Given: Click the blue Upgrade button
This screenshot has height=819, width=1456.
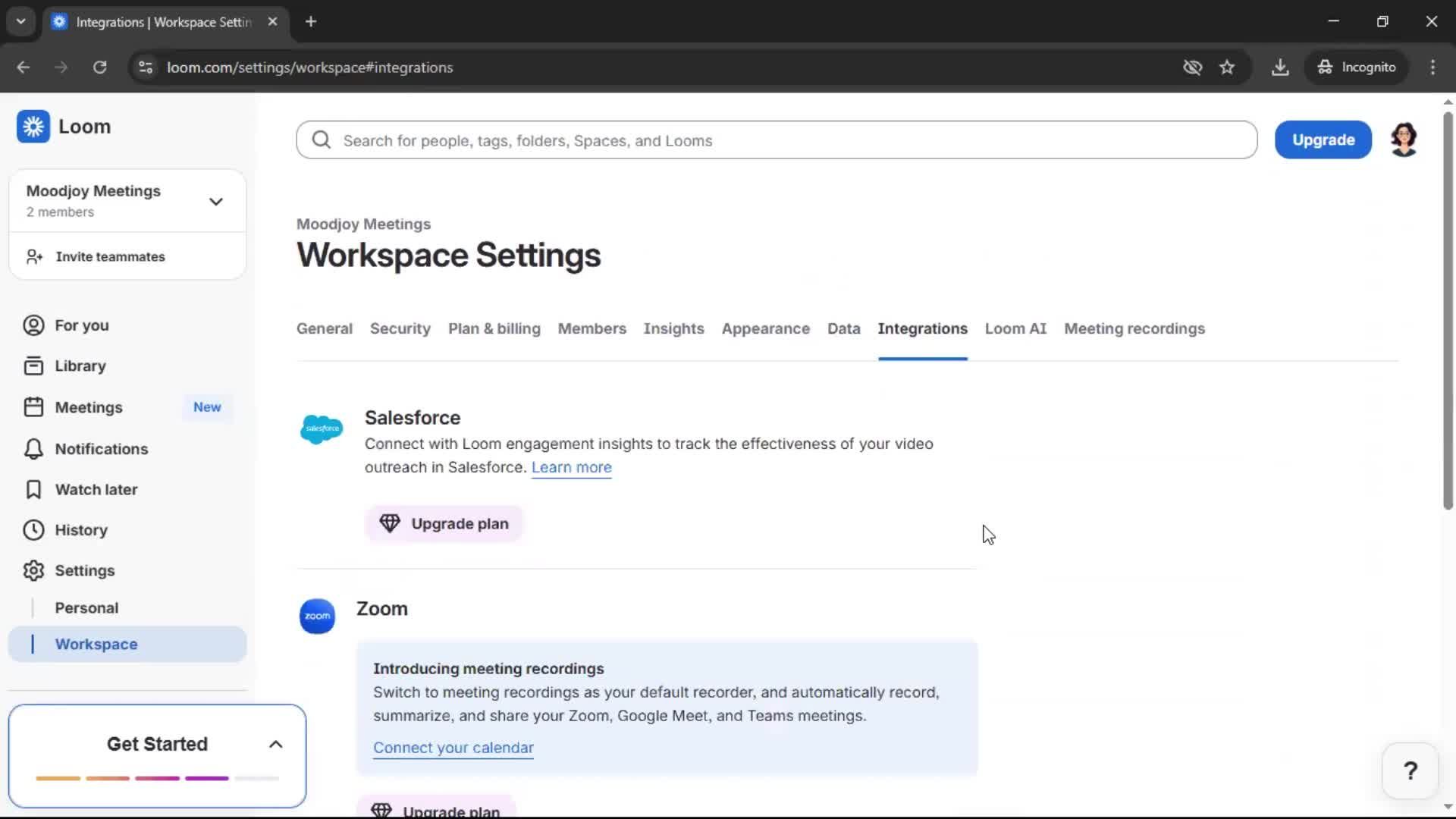Looking at the screenshot, I should pos(1323,140).
